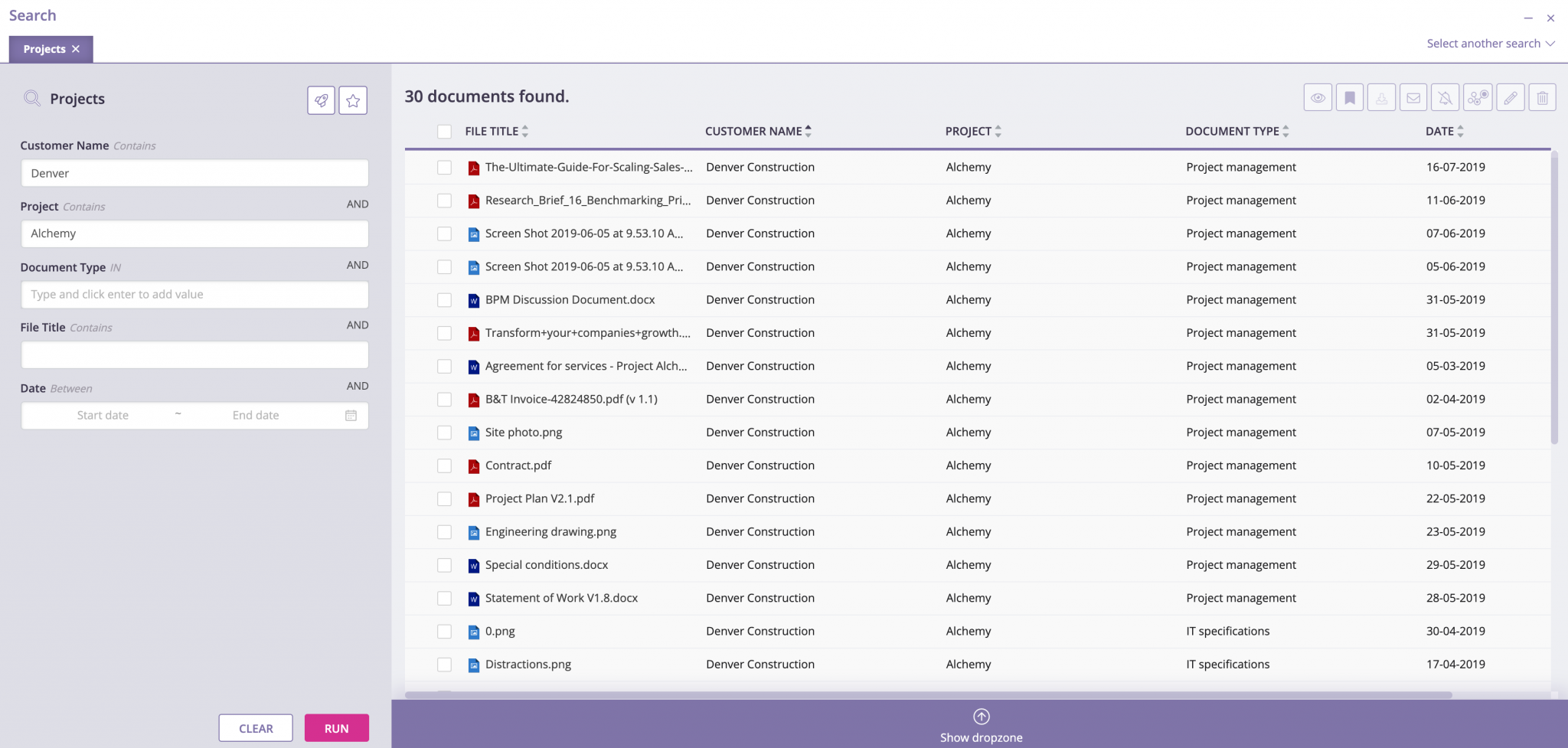This screenshot has height=748, width=1568.
Task: Open the date range calendar picker
Action: point(351,415)
